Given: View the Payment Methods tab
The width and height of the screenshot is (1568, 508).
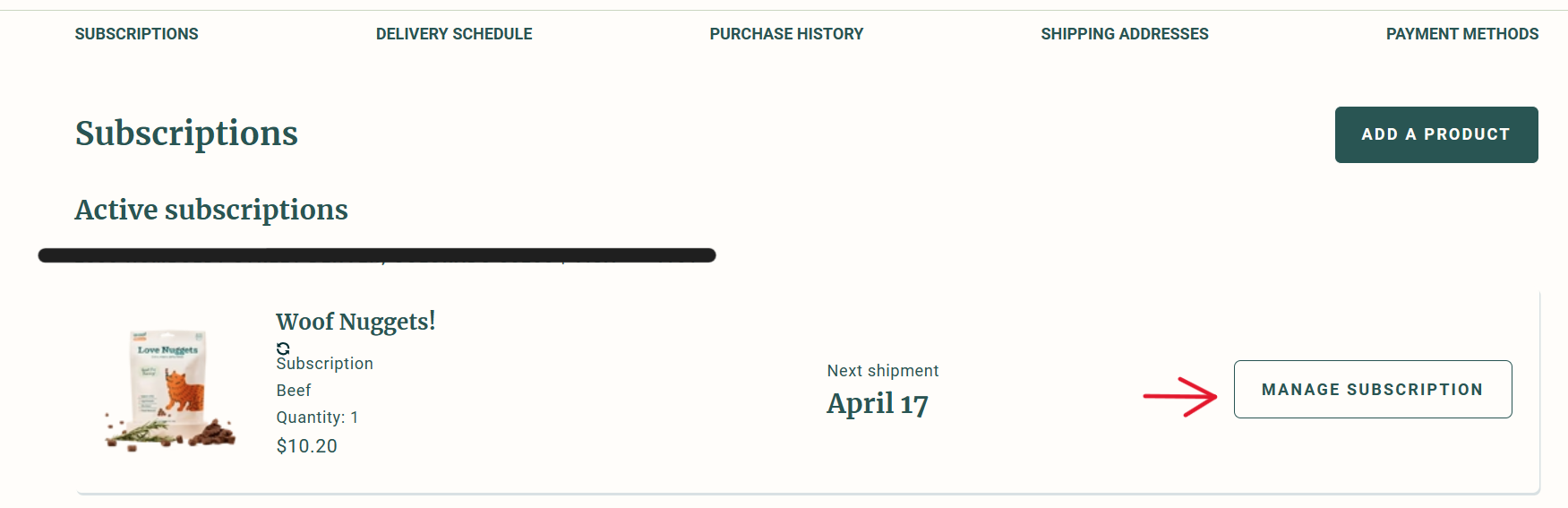Looking at the screenshot, I should 1461,34.
